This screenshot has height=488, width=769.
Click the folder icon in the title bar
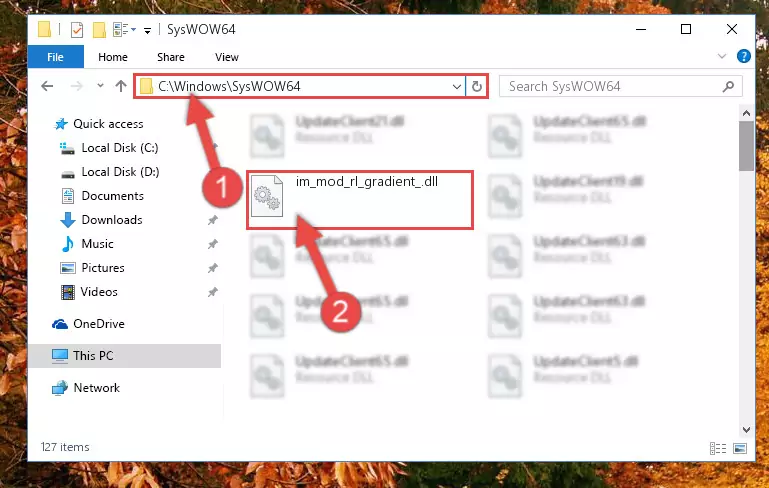pyautogui.click(x=45, y=29)
